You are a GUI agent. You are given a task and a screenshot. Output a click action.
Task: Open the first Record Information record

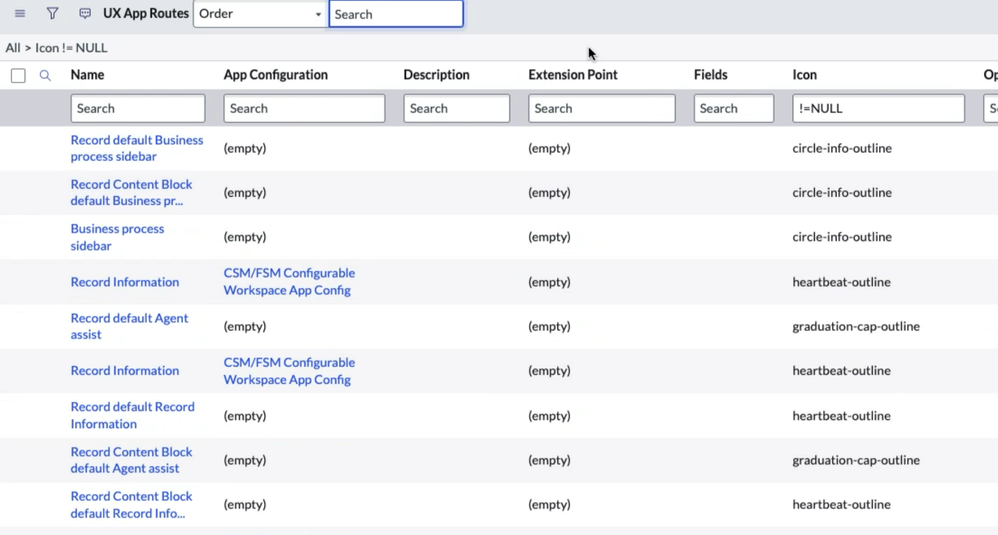(125, 282)
